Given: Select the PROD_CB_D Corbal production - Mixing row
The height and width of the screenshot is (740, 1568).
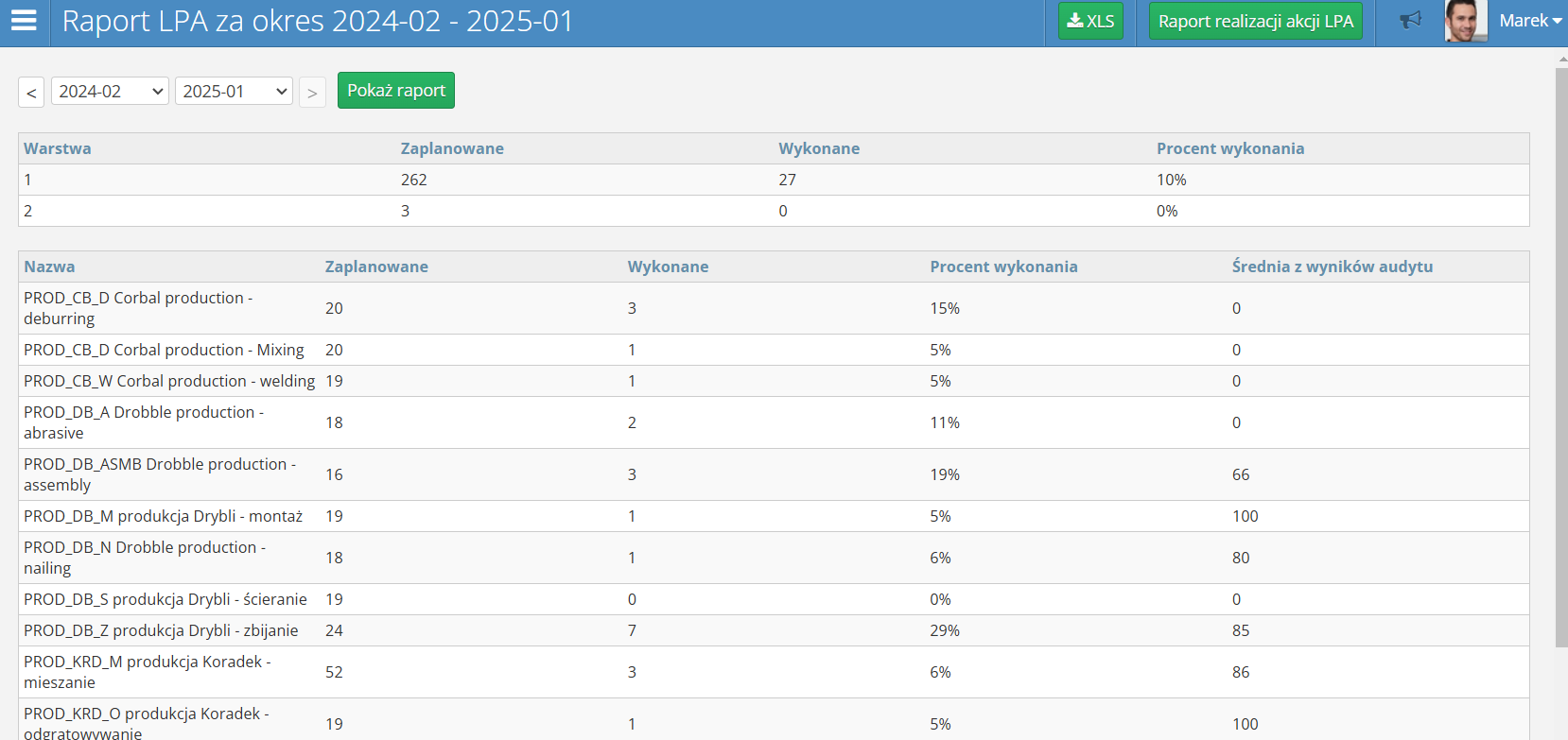Looking at the screenshot, I should [x=164, y=350].
